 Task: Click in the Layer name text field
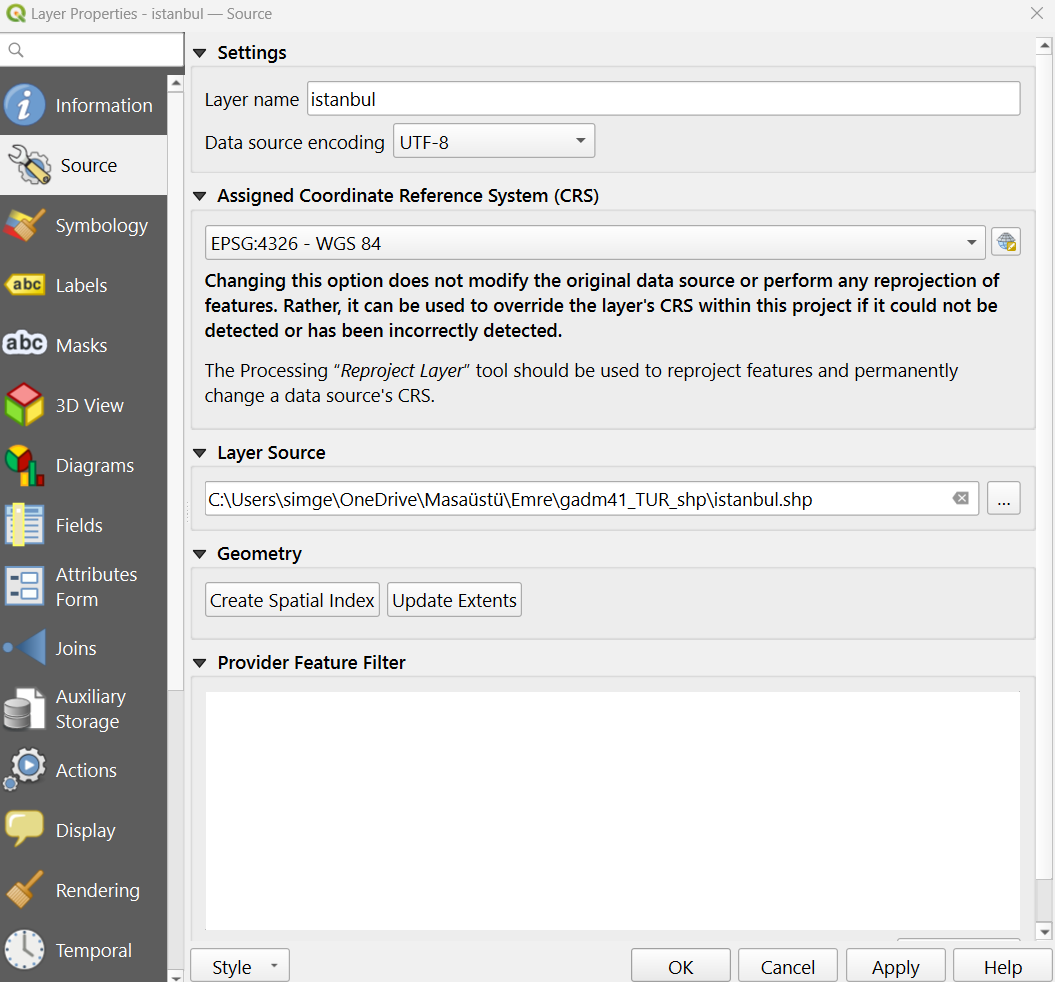(663, 99)
